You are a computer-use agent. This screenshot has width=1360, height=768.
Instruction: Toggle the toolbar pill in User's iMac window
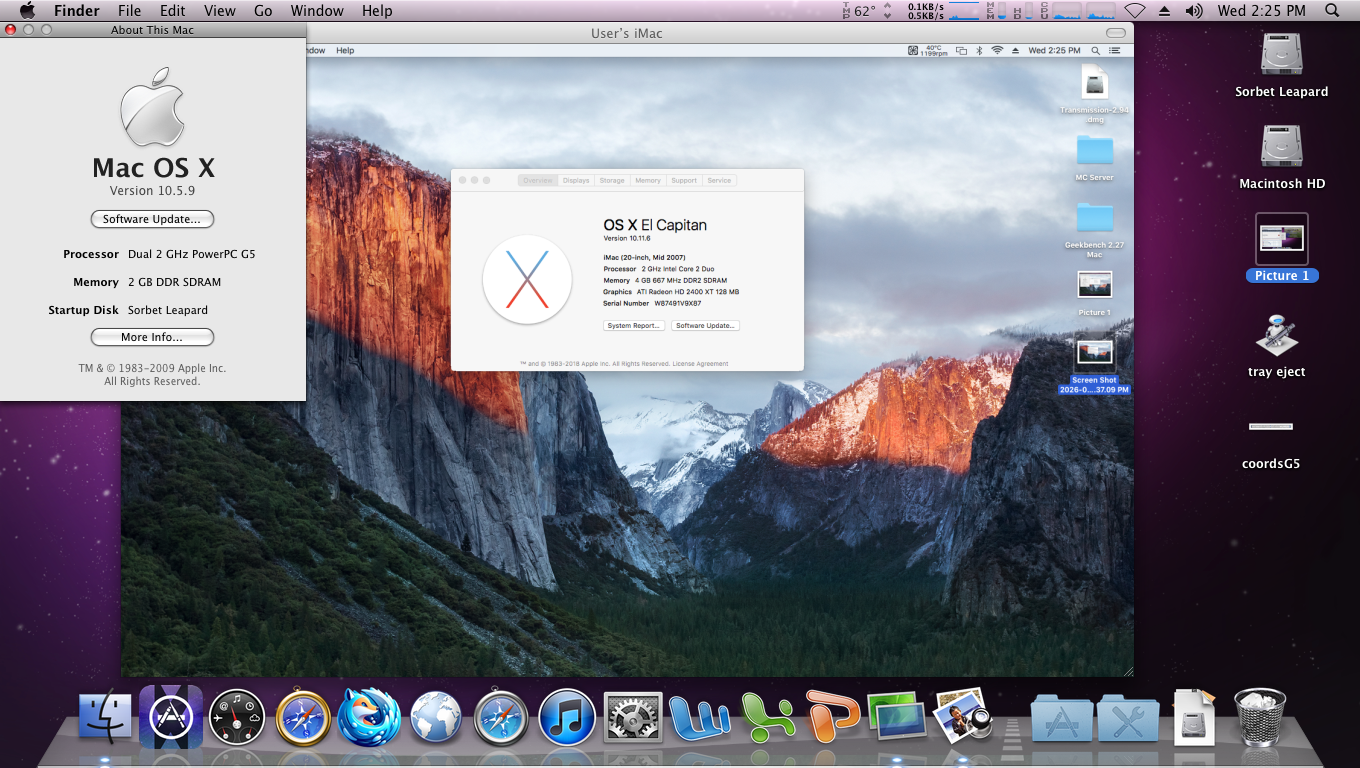[x=1115, y=33]
